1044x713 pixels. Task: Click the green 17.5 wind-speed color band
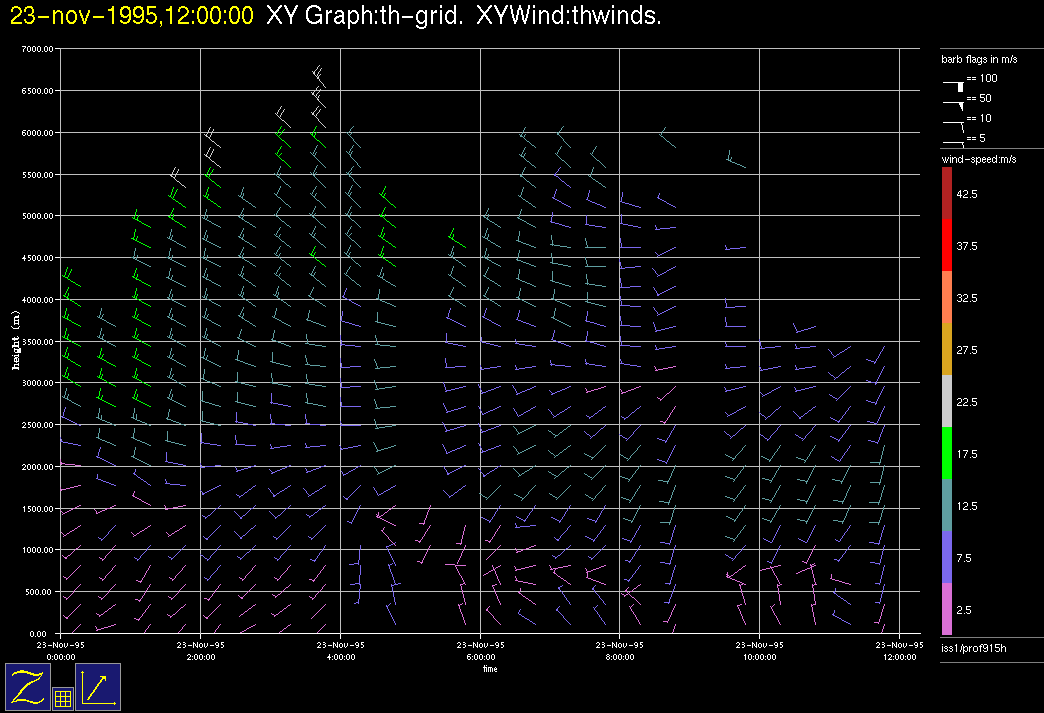coord(947,453)
